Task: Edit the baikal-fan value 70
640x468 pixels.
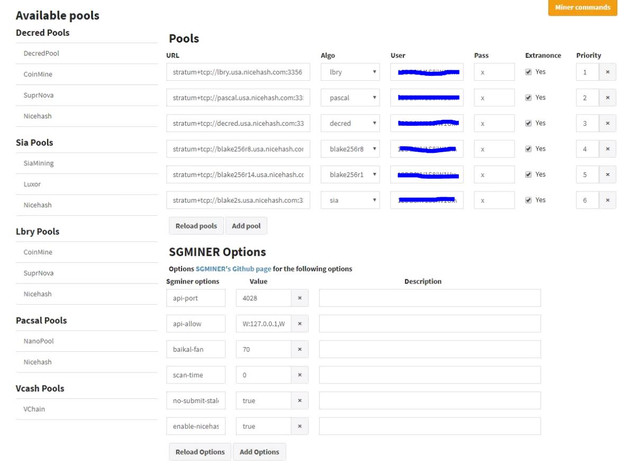Action: point(264,349)
